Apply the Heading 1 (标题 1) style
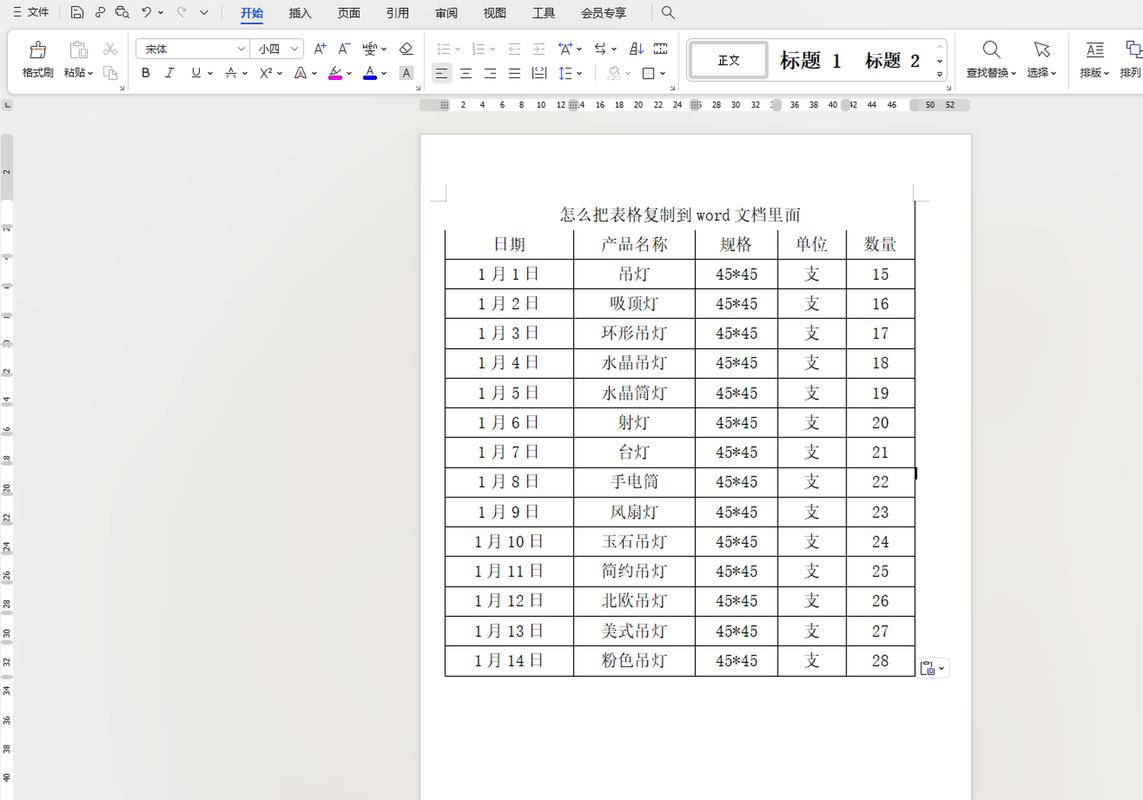This screenshot has height=800, width=1143. pos(810,60)
